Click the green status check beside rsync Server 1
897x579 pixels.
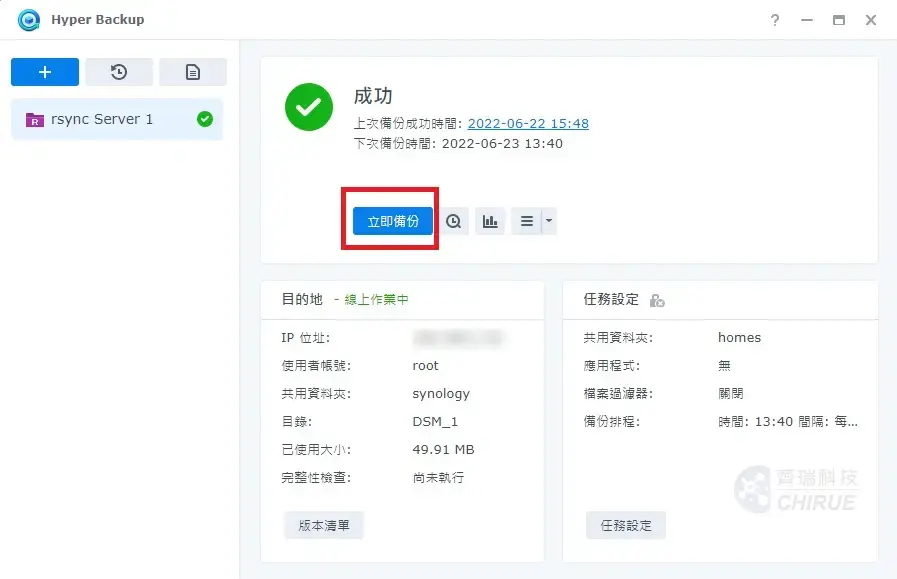click(x=205, y=119)
